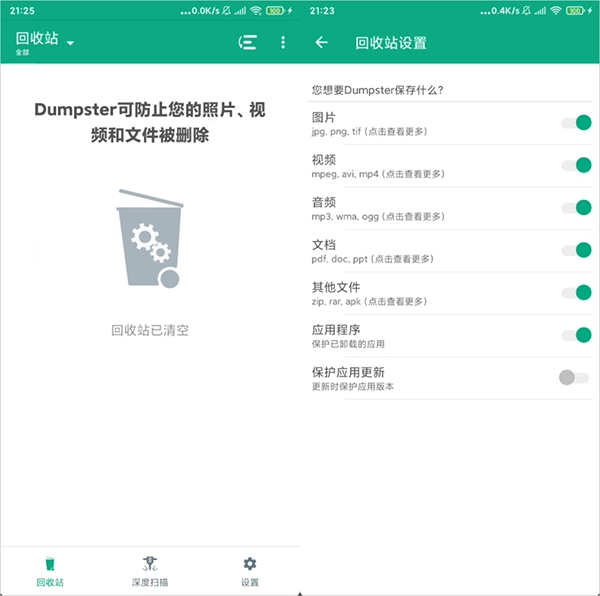Switch to the 深度扫描 tab label

[150, 582]
